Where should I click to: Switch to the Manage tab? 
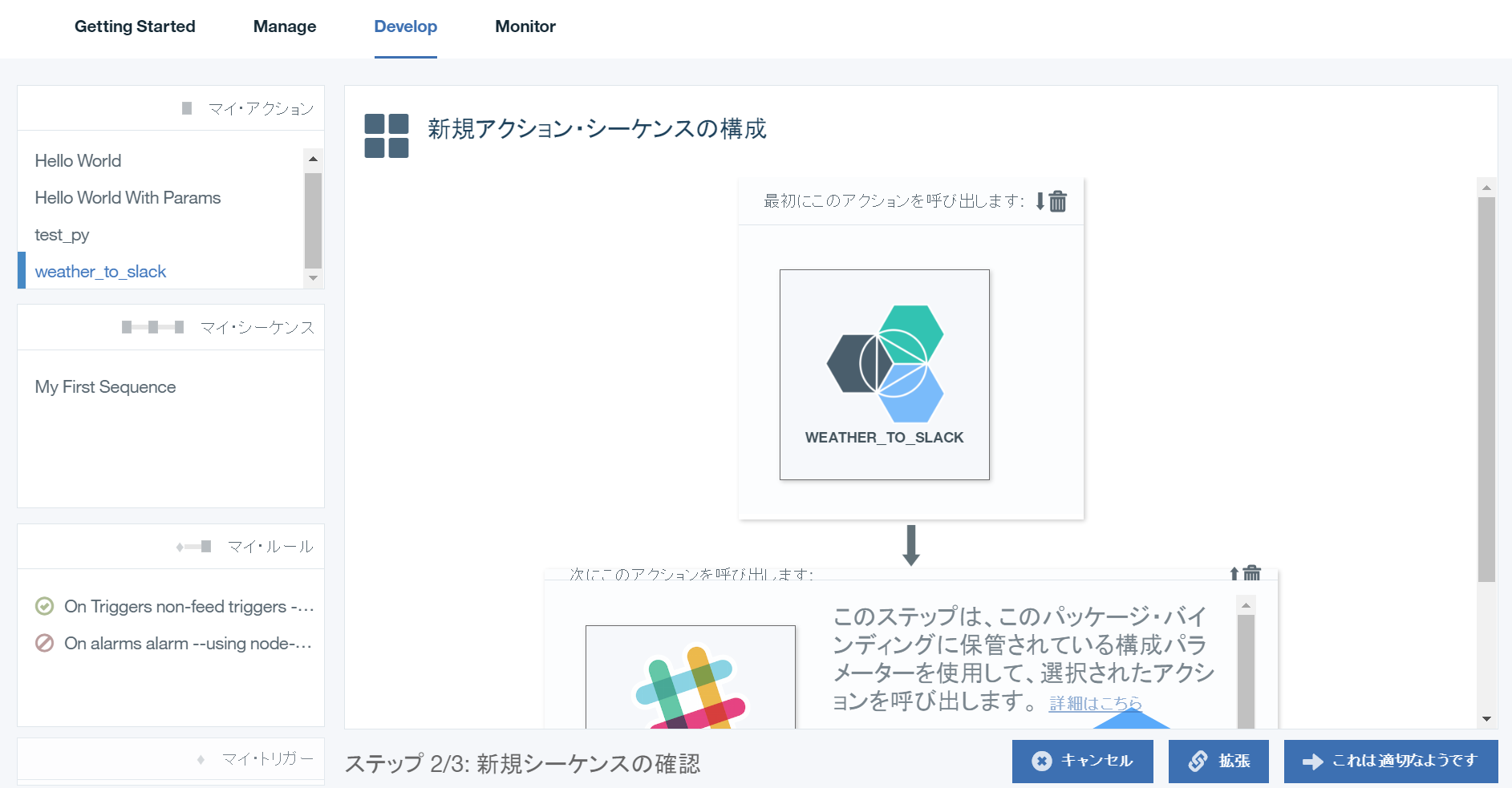(x=285, y=26)
